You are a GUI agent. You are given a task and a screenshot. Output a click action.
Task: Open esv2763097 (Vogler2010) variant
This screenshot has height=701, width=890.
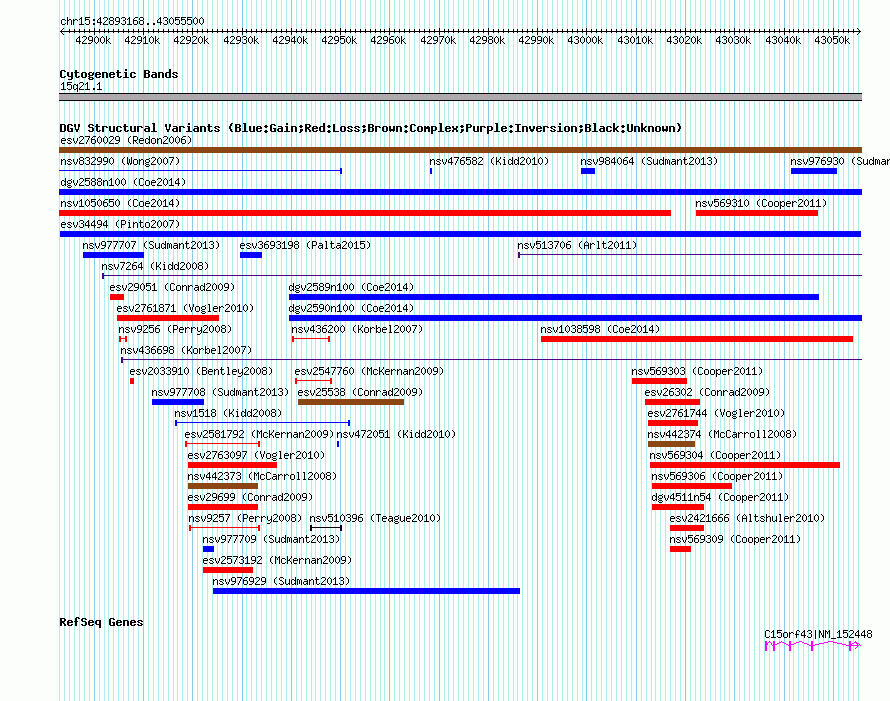[232, 465]
